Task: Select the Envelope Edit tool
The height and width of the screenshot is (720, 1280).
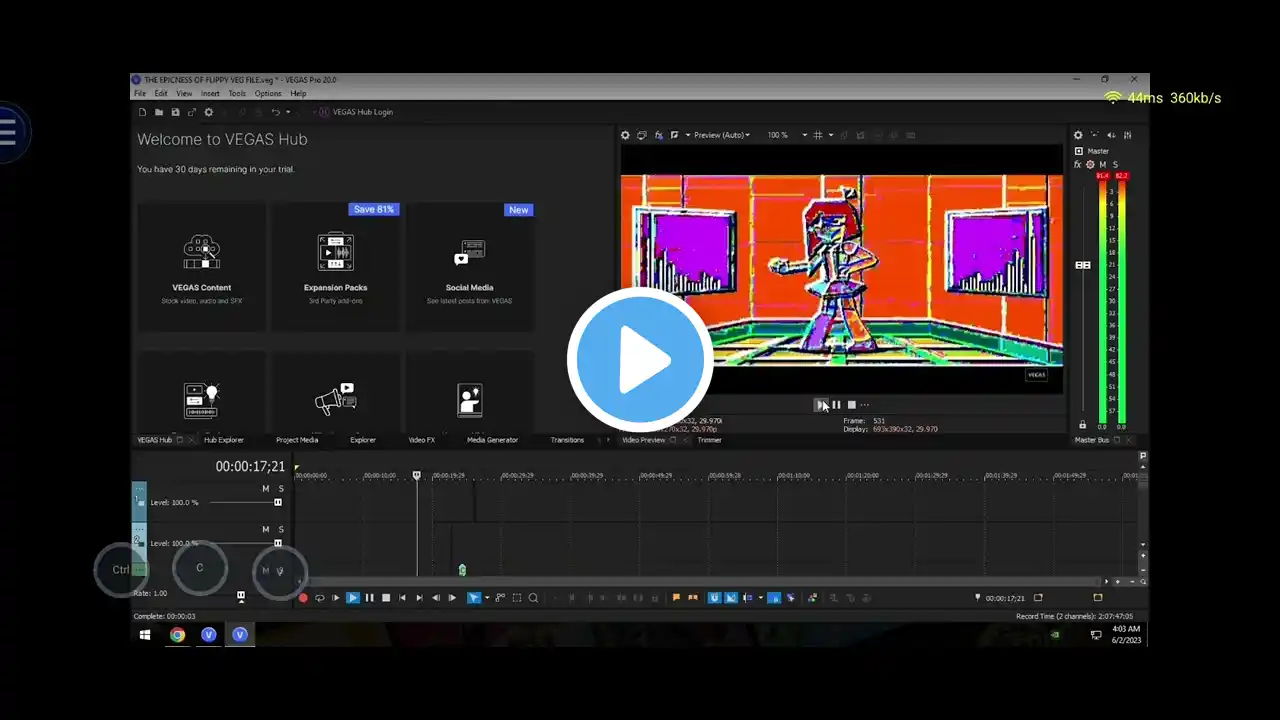Action: [x=500, y=598]
